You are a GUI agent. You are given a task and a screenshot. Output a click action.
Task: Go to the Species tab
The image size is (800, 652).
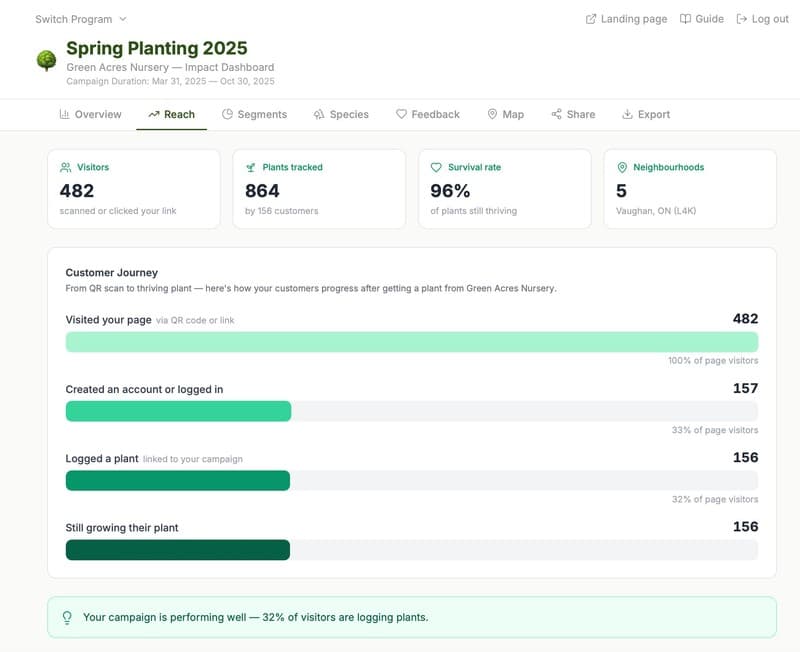(x=340, y=115)
